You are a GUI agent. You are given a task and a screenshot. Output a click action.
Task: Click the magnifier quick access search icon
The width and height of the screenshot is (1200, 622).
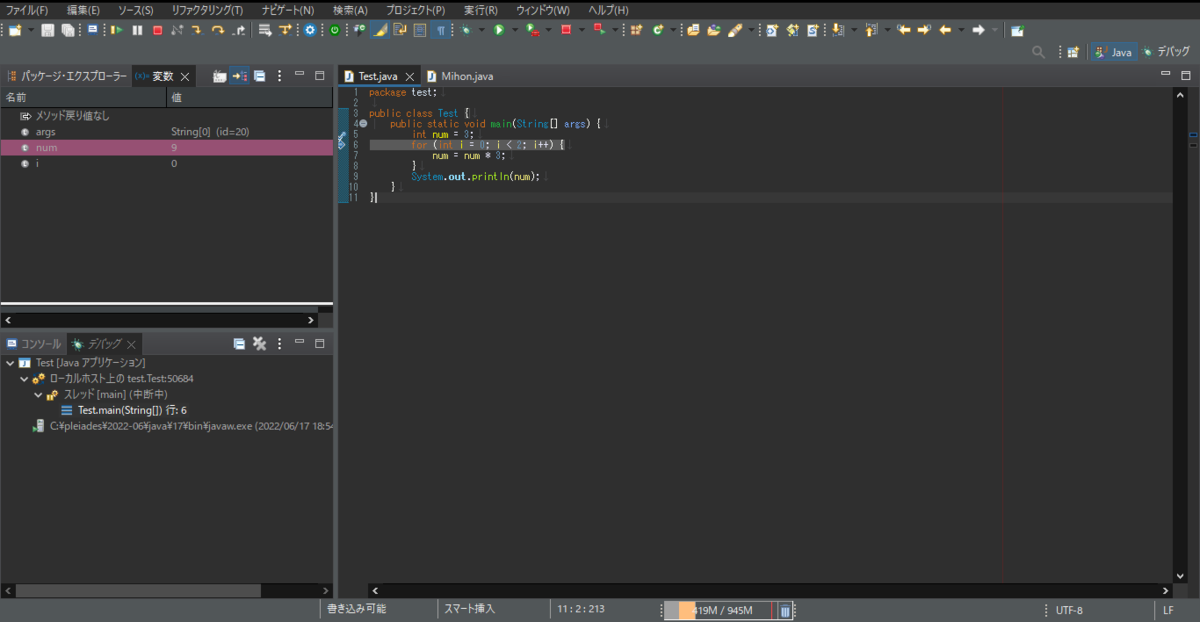coord(1039,51)
